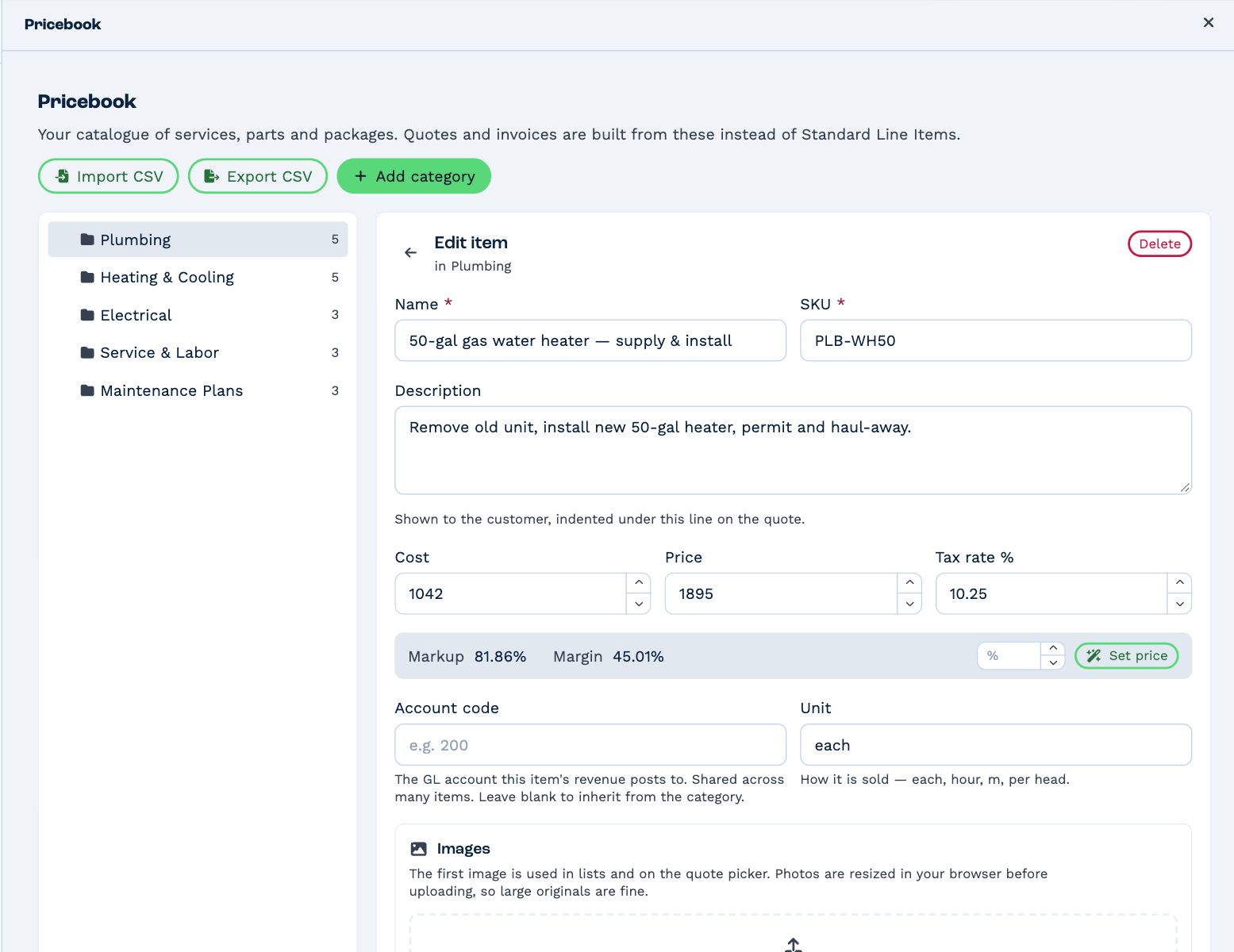Open the Plumbing category

click(x=198, y=240)
